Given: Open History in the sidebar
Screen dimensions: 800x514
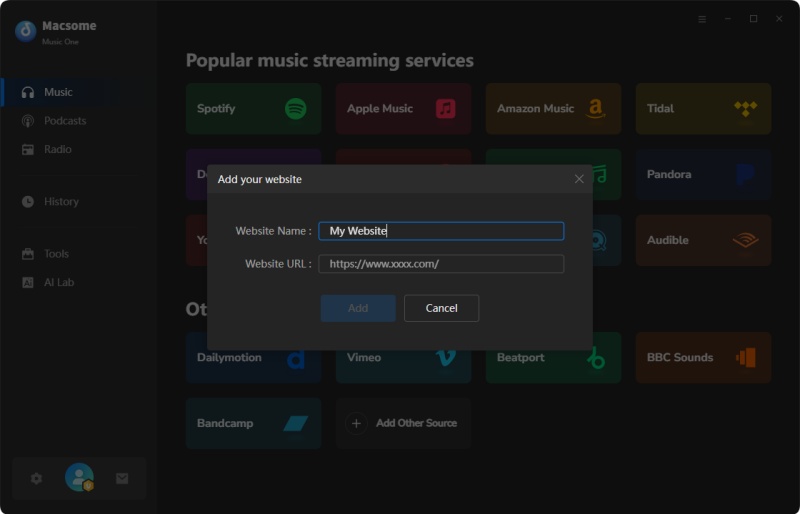Looking at the screenshot, I should (x=62, y=202).
